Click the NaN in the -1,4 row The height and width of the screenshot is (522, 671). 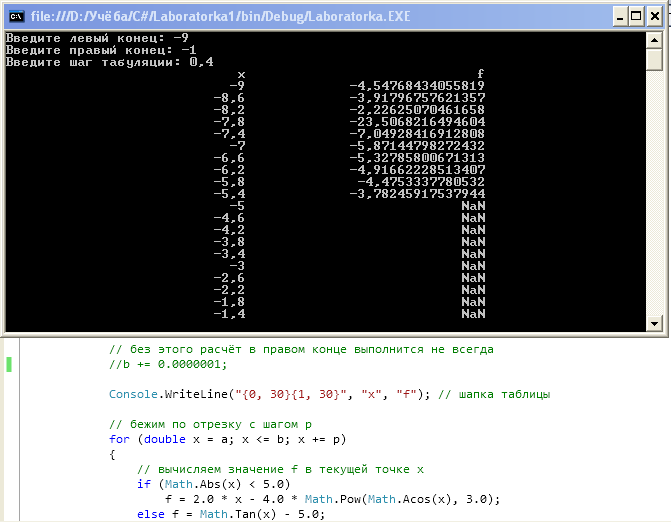(473, 314)
